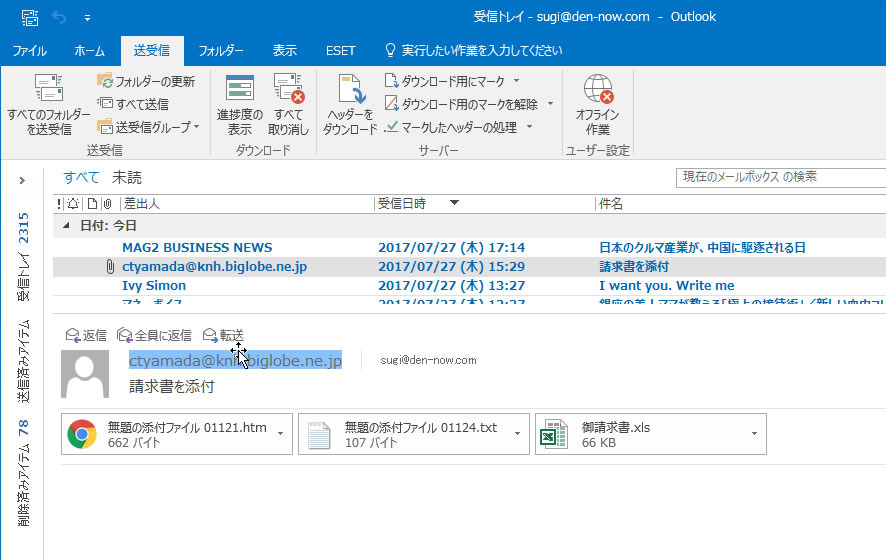Click フォルダーの更新 button
This screenshot has width=886, height=560.
[x=146, y=81]
